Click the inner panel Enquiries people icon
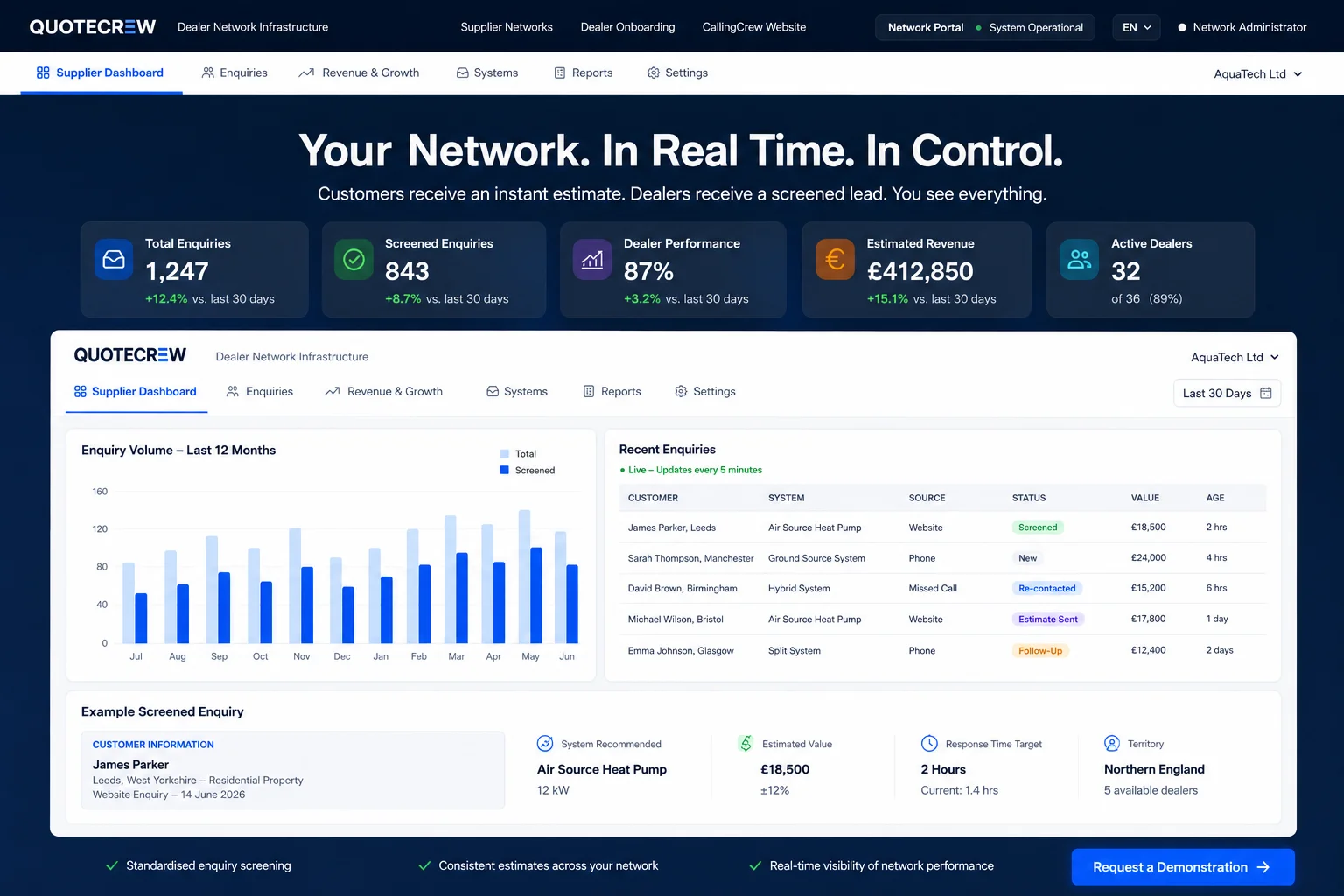1344x896 pixels. click(233, 391)
